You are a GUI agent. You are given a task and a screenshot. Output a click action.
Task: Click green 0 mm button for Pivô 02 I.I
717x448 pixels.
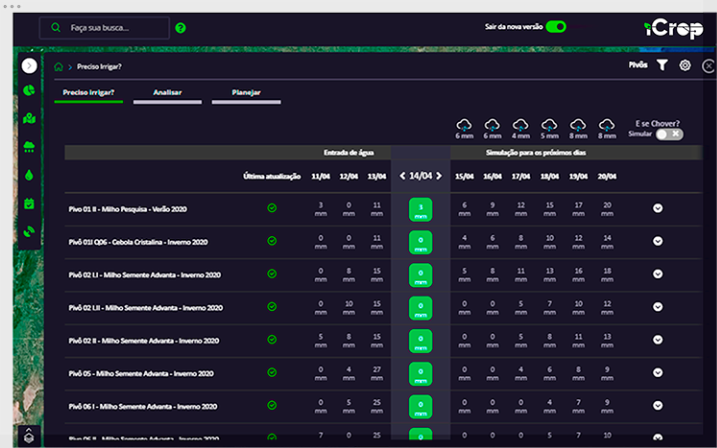[421, 275]
